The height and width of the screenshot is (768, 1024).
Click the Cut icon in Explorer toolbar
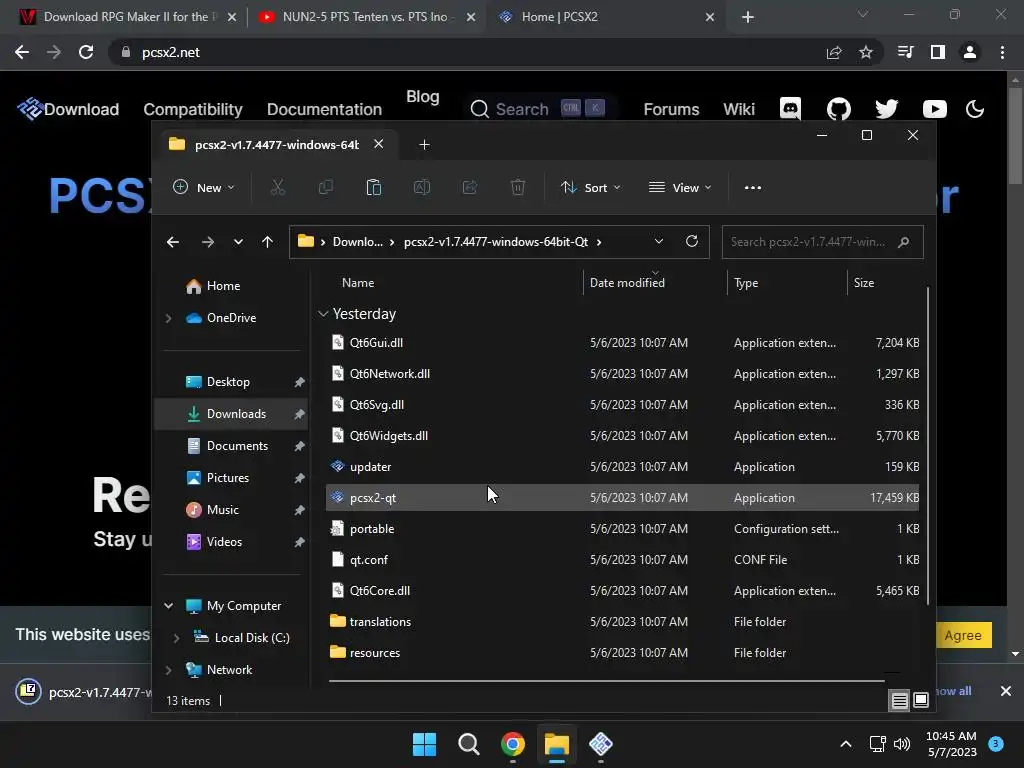click(x=278, y=187)
